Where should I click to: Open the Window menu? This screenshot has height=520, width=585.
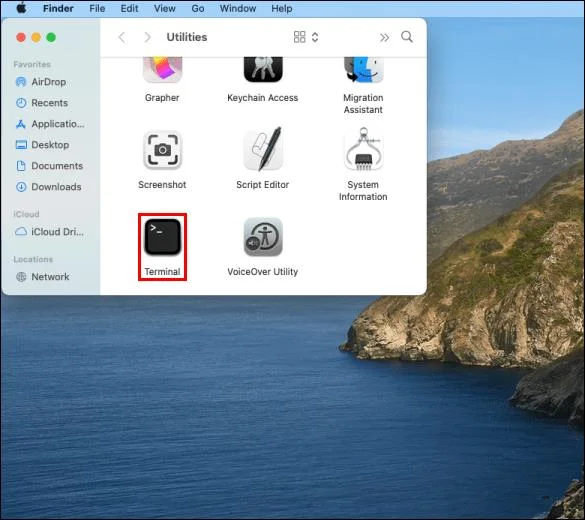point(238,8)
